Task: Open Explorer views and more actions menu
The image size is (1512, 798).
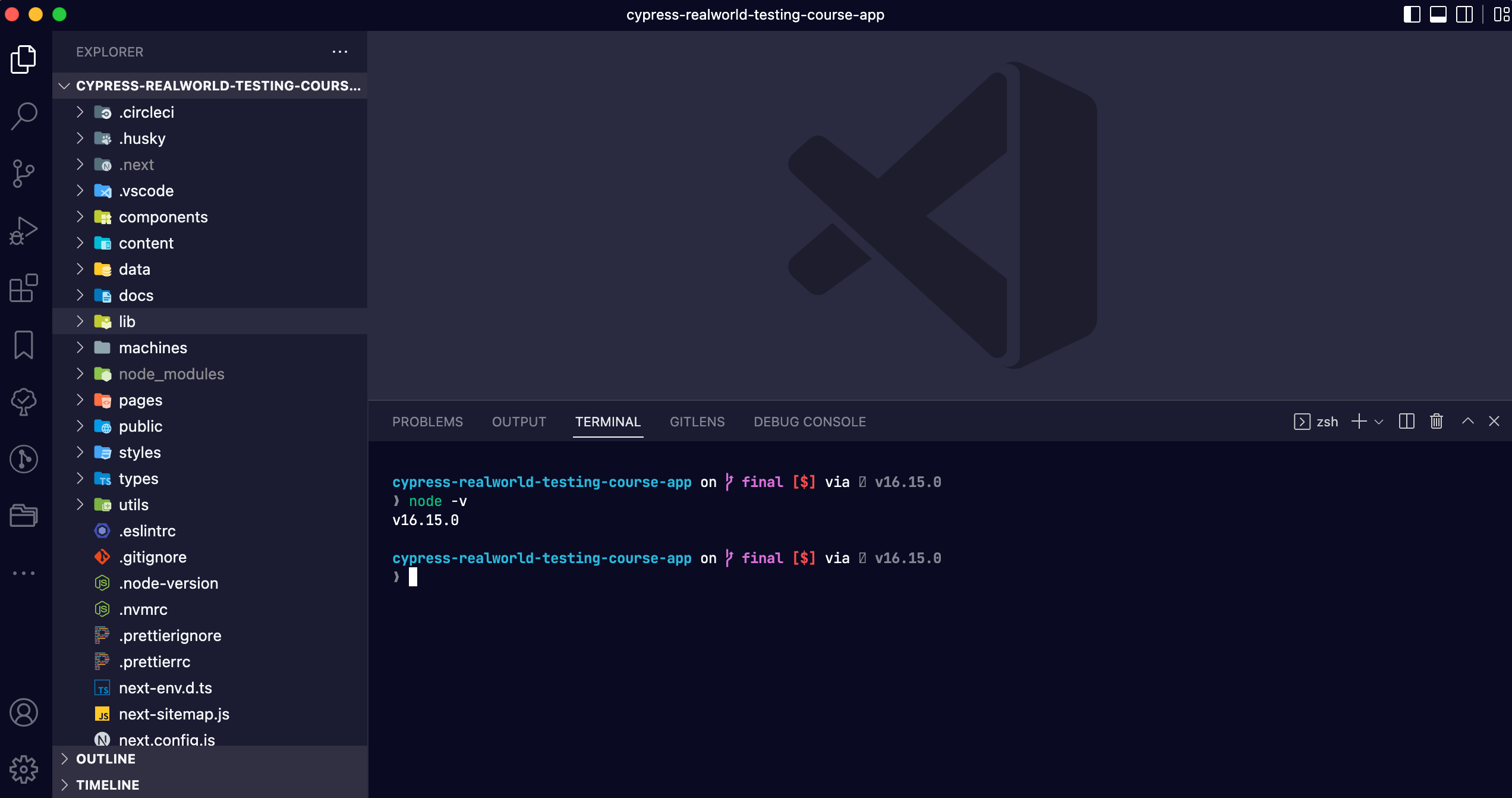Action: [x=340, y=52]
